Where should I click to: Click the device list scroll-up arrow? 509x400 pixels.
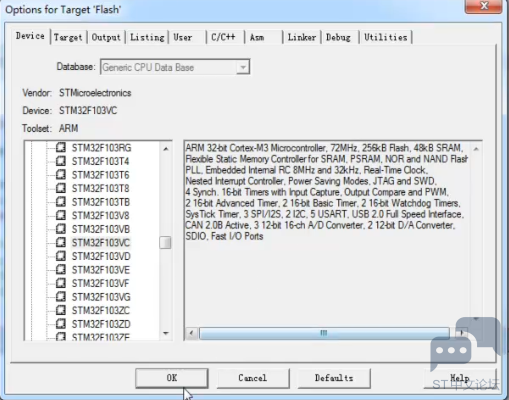tap(166, 149)
